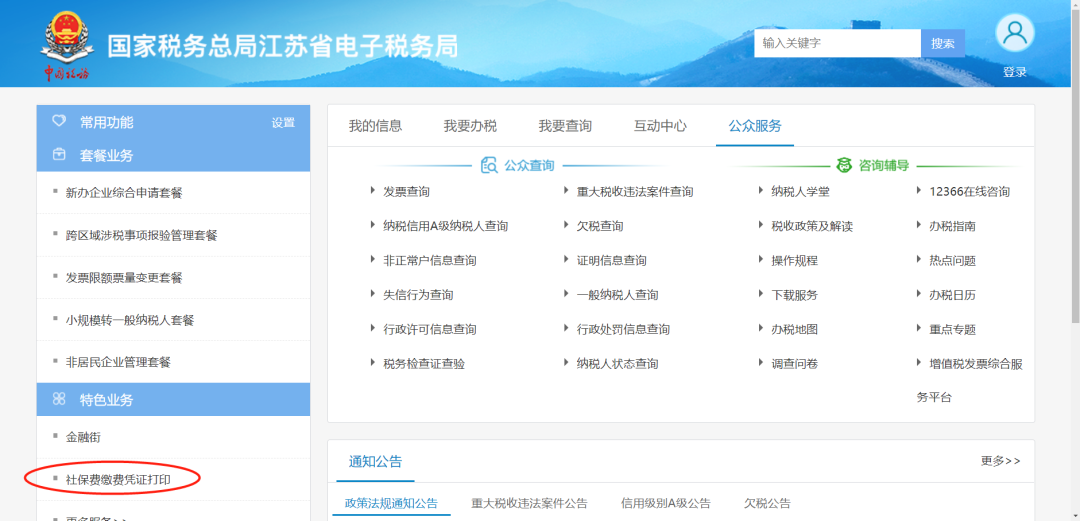Click the 登录 login link
Screen dimensions: 1080x521
[1015, 72]
